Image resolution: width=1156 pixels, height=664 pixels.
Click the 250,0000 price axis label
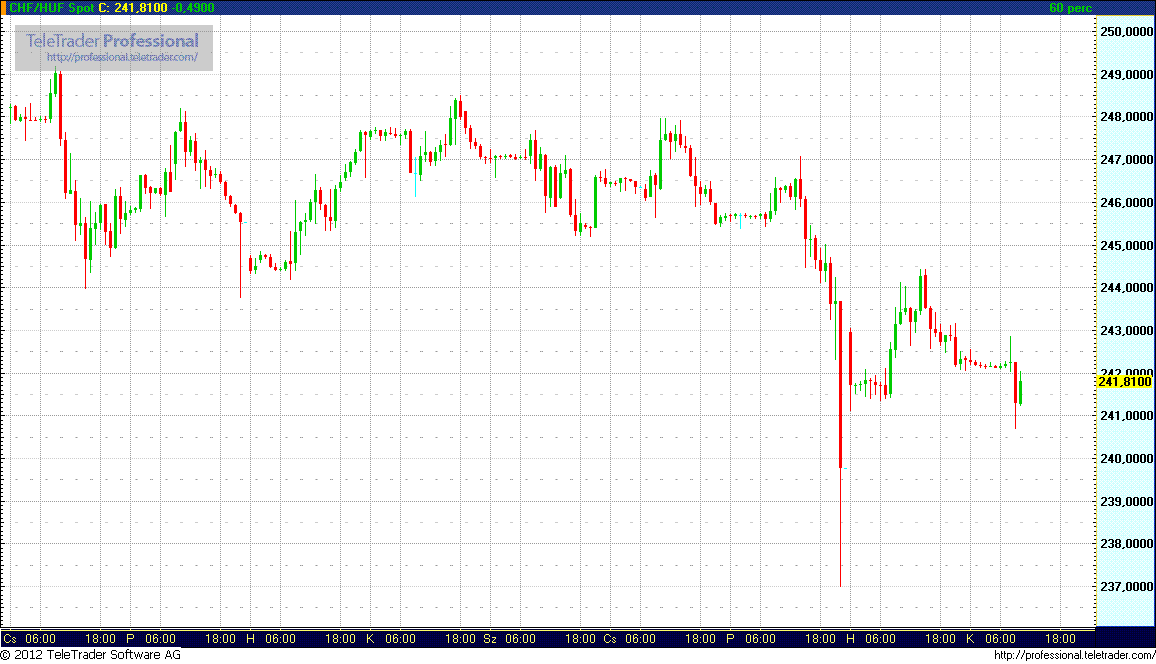[x=1127, y=32]
